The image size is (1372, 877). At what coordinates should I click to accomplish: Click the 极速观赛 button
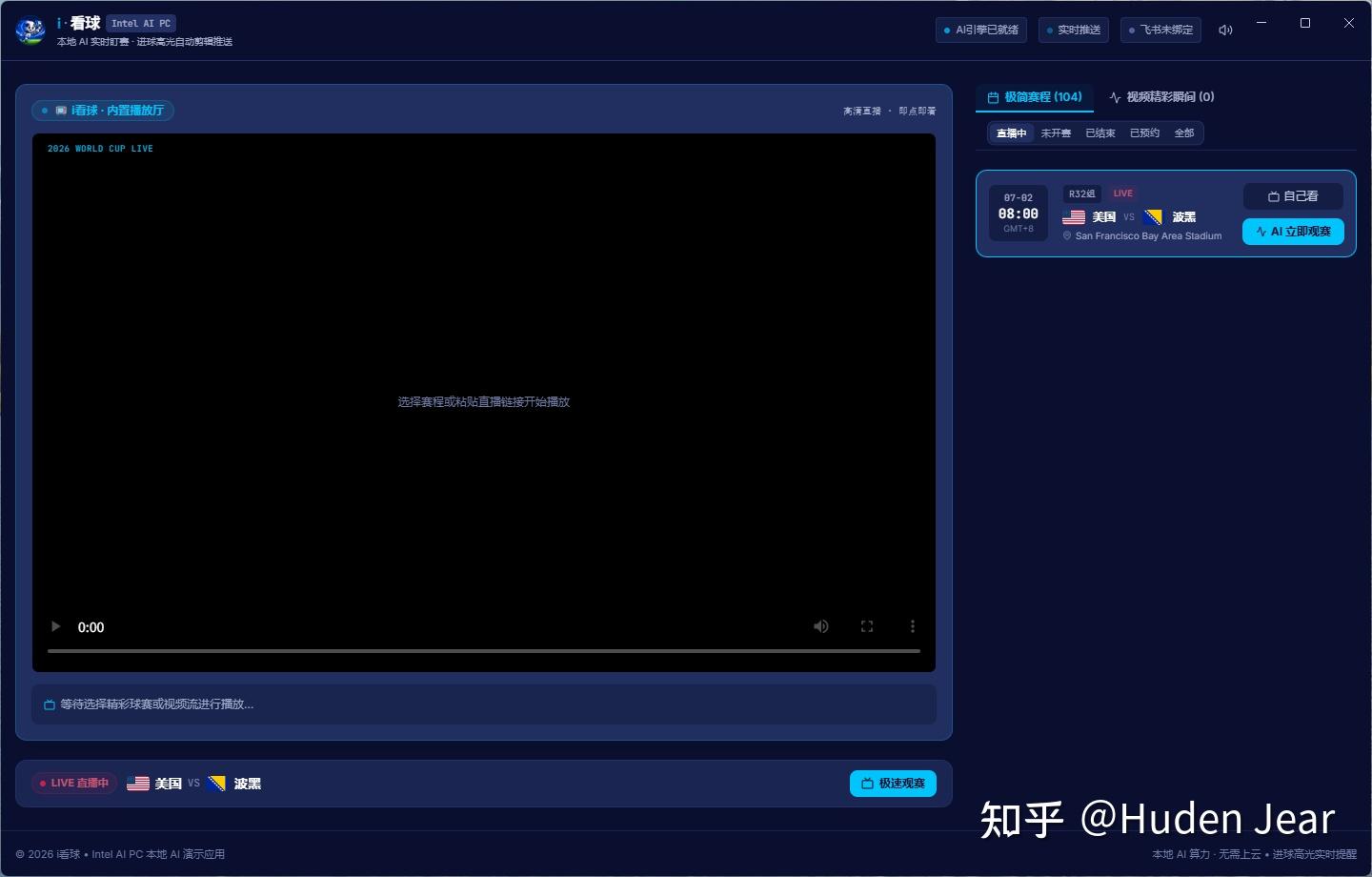893,784
